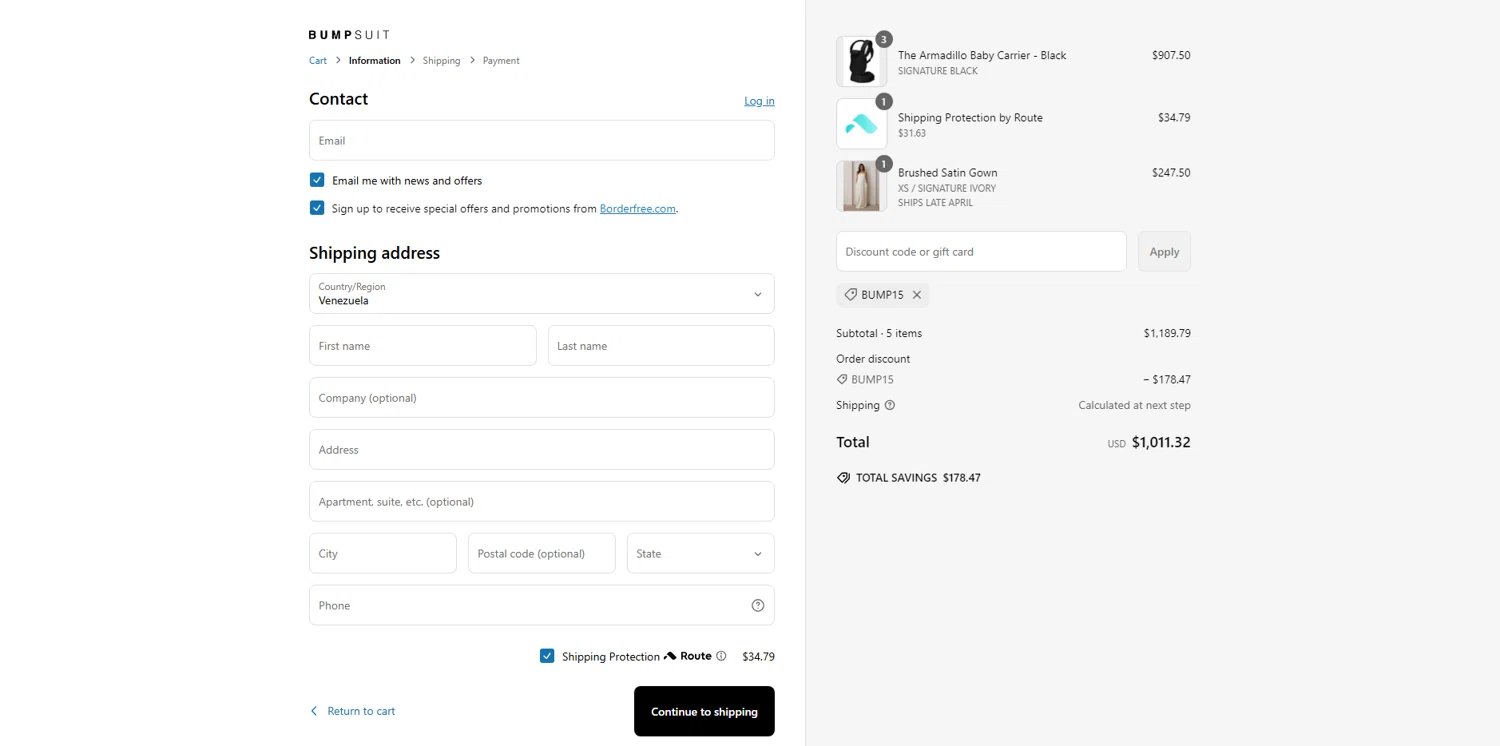Click the Shipping help question icon
1500x746 pixels.
(890, 405)
